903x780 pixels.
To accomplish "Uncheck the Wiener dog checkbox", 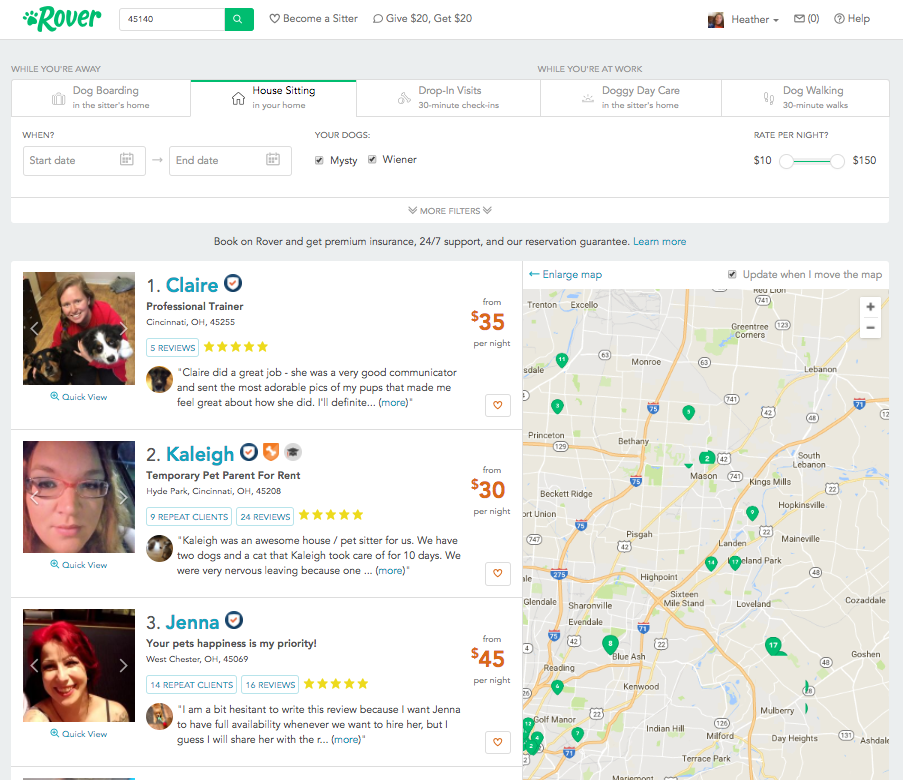I will (x=372, y=160).
